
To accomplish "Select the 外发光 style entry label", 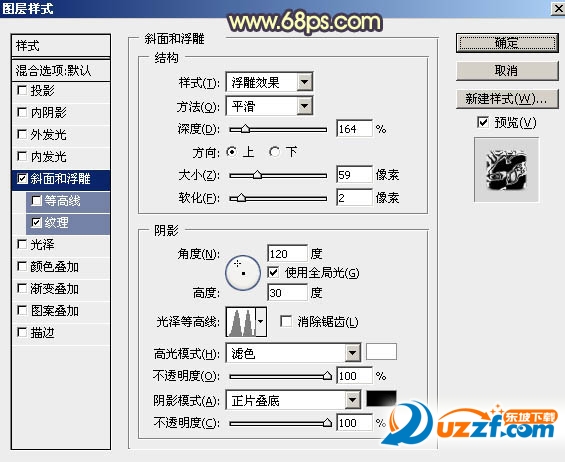I will pyautogui.click(x=48, y=135).
